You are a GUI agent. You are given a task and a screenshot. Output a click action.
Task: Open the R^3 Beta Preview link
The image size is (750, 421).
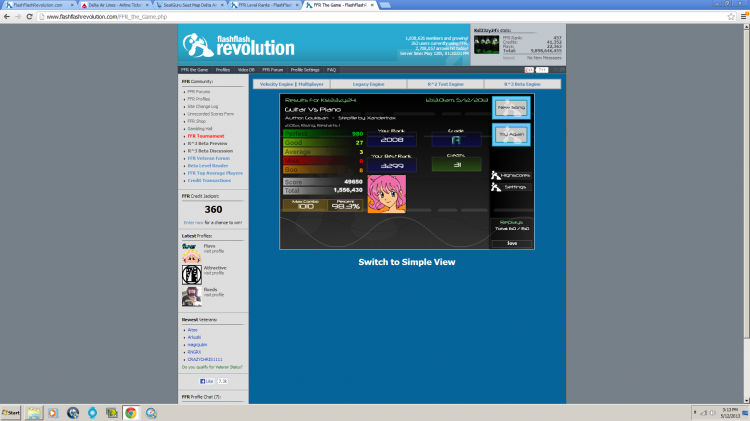coord(207,144)
